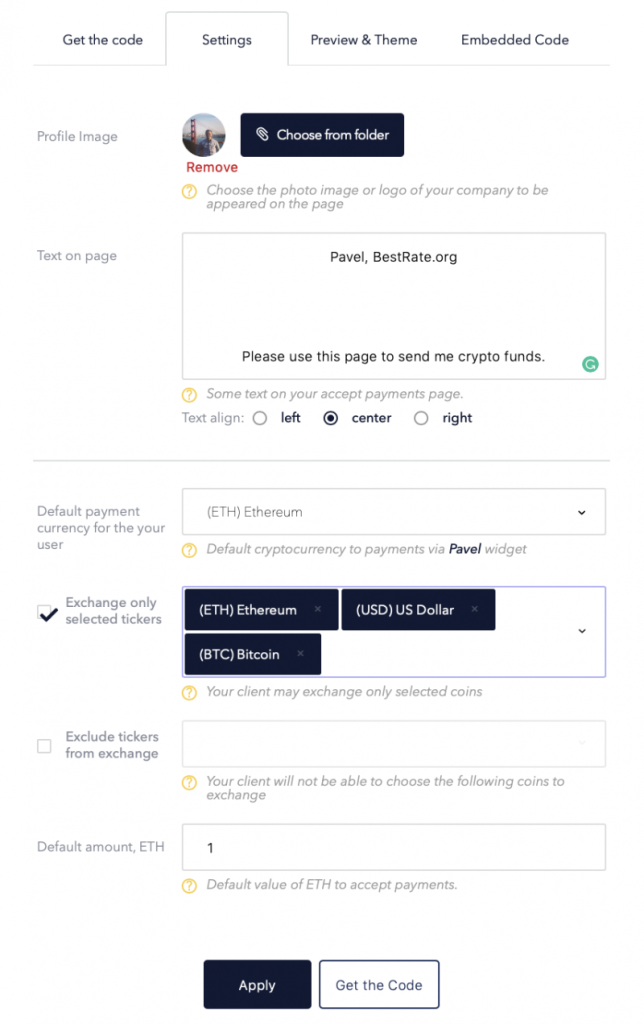
Task: Click help icon next to default cryptocurrency hint
Action: coord(189,550)
